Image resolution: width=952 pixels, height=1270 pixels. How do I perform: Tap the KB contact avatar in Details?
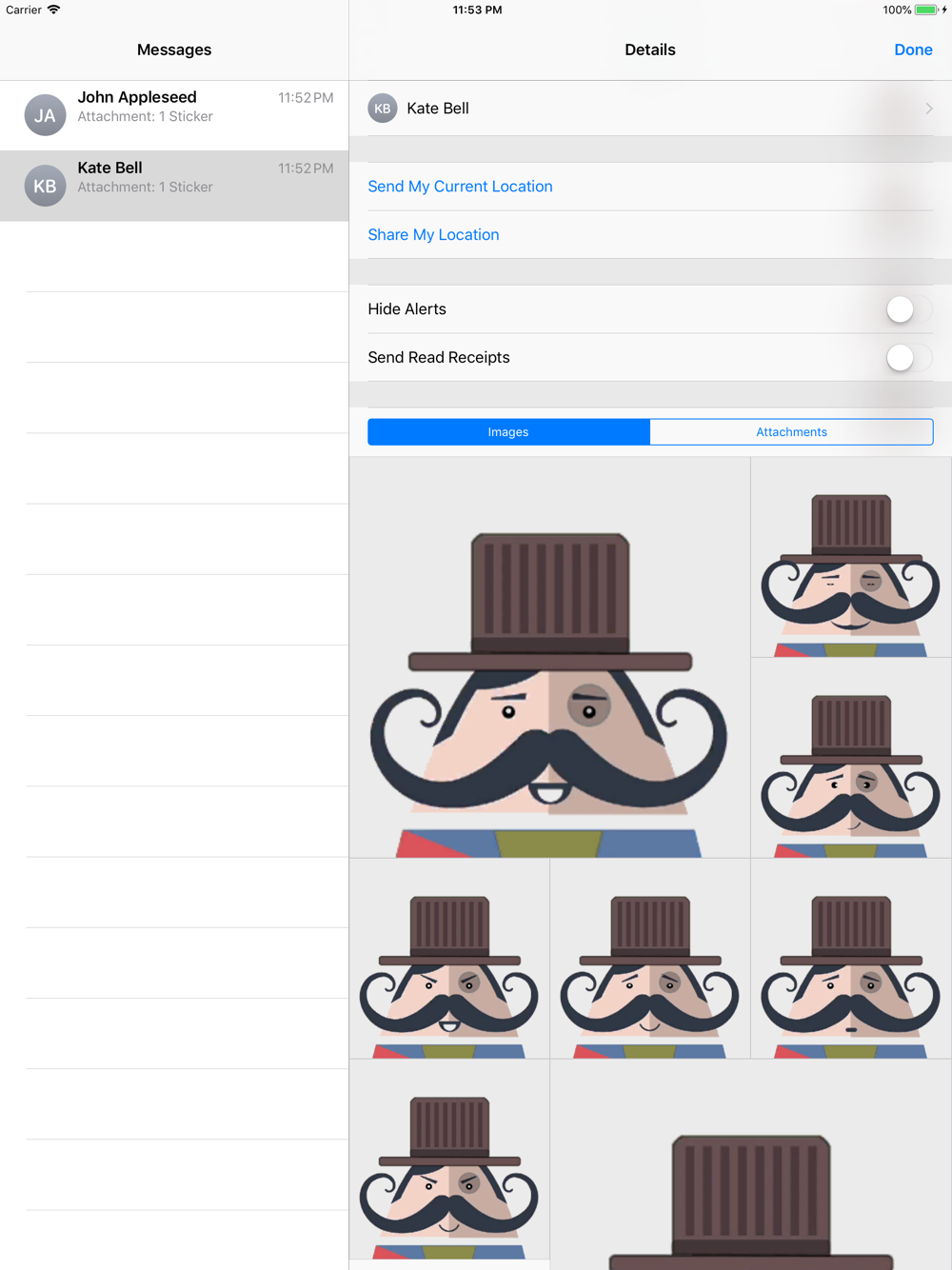(383, 109)
